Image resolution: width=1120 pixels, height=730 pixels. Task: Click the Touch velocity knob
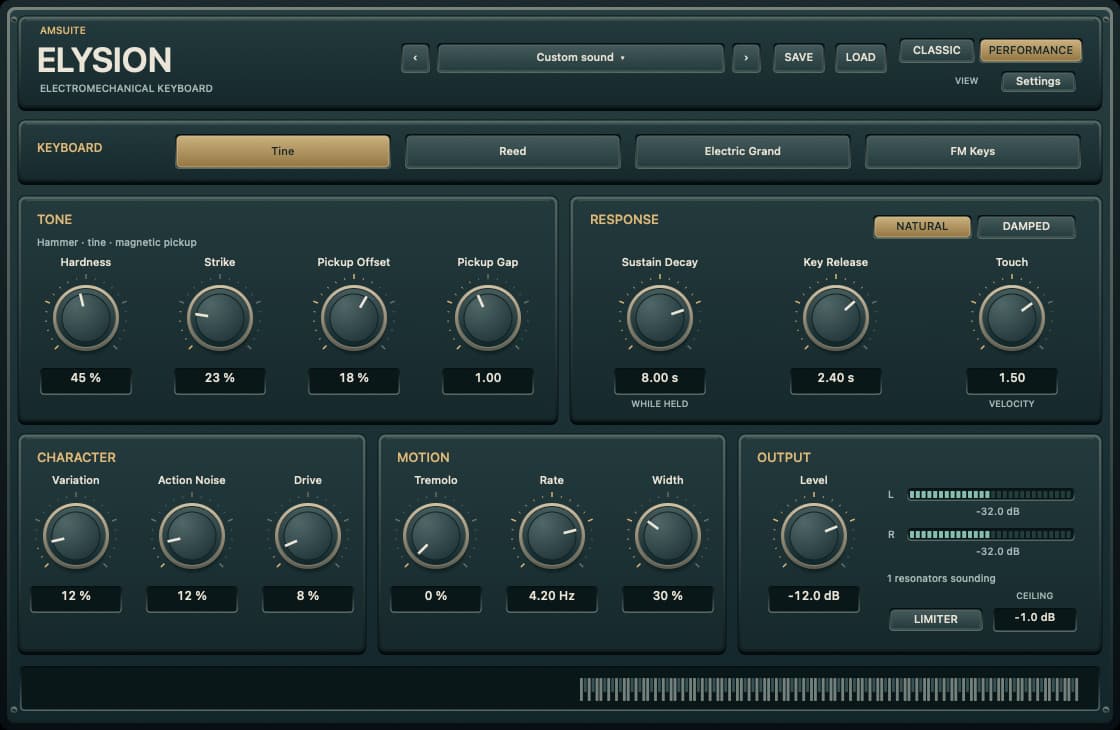1011,318
